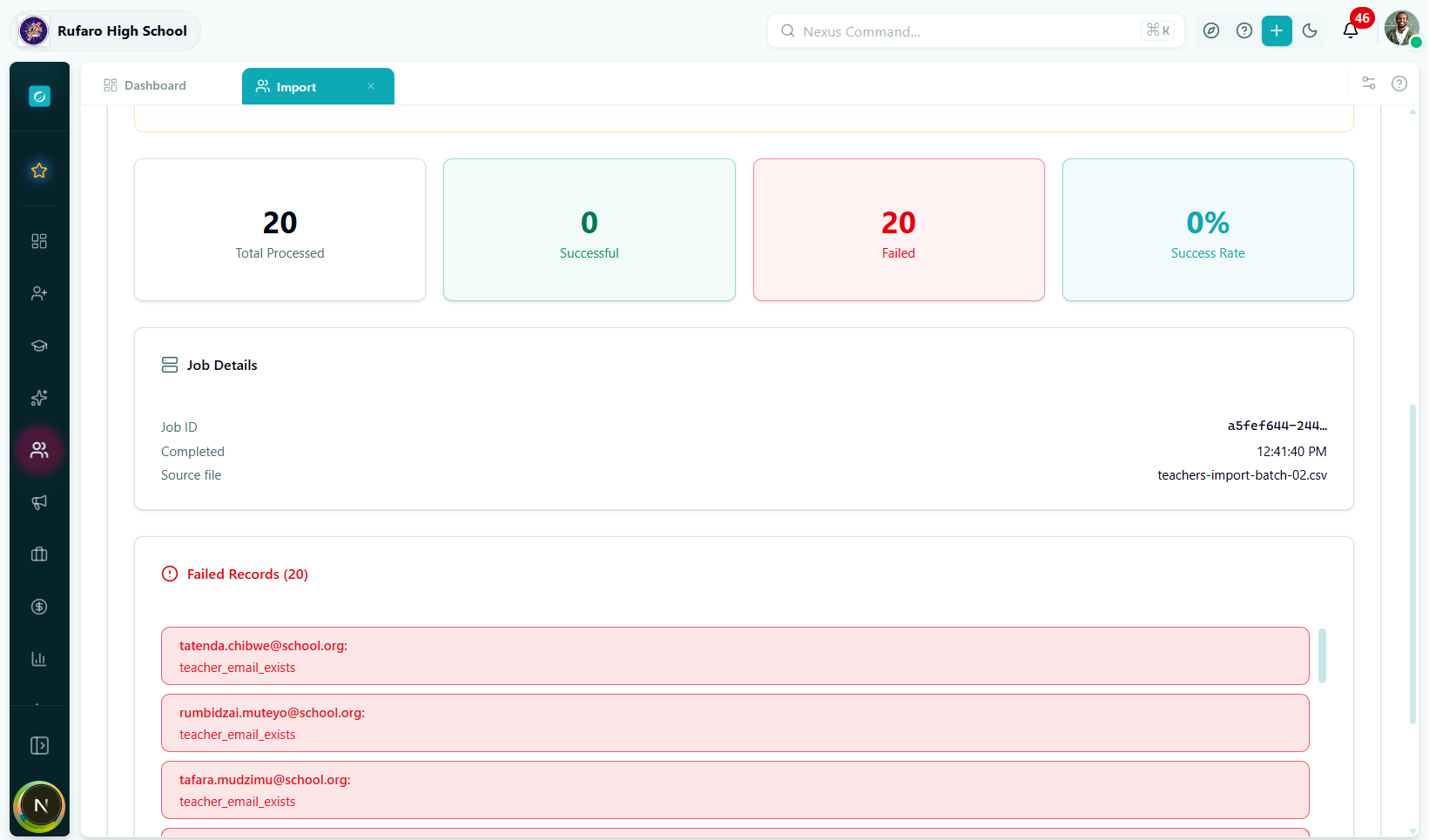Open the user profile avatar
Viewport: 1429px width, 840px height.
pyautogui.click(x=1401, y=29)
